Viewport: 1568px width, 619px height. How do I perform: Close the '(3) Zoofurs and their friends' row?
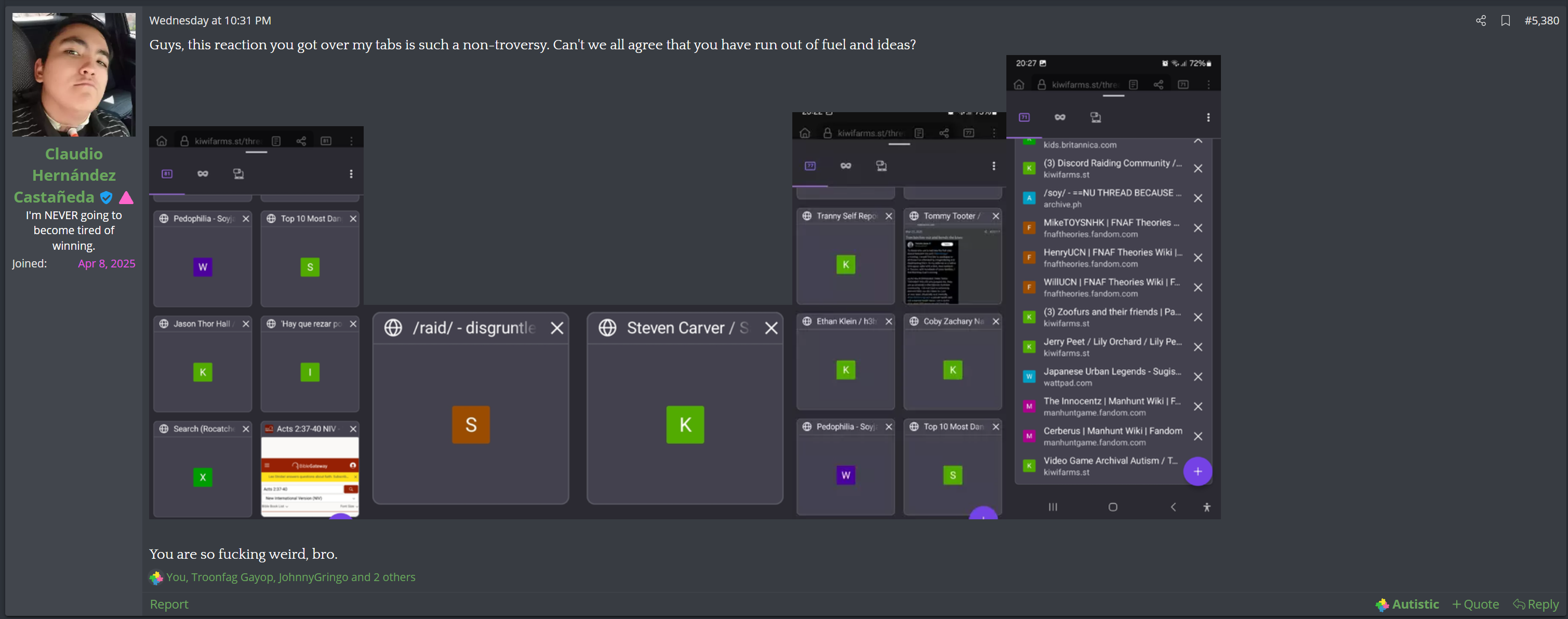pos(1198,317)
